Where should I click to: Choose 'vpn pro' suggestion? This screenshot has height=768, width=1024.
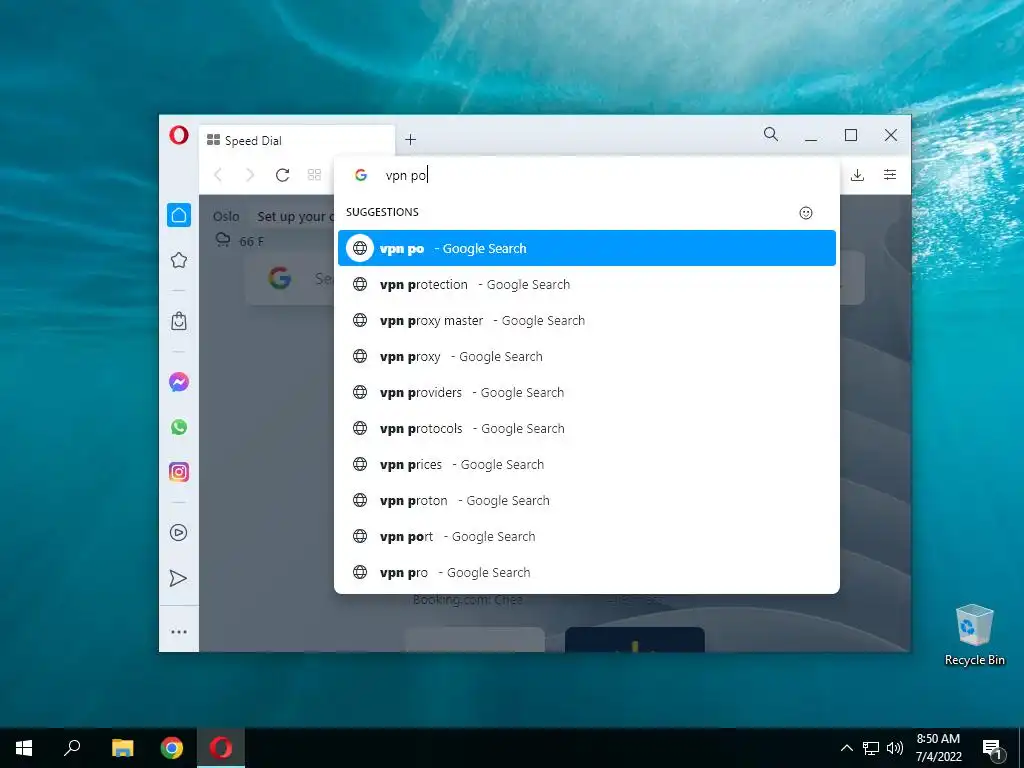(x=586, y=572)
